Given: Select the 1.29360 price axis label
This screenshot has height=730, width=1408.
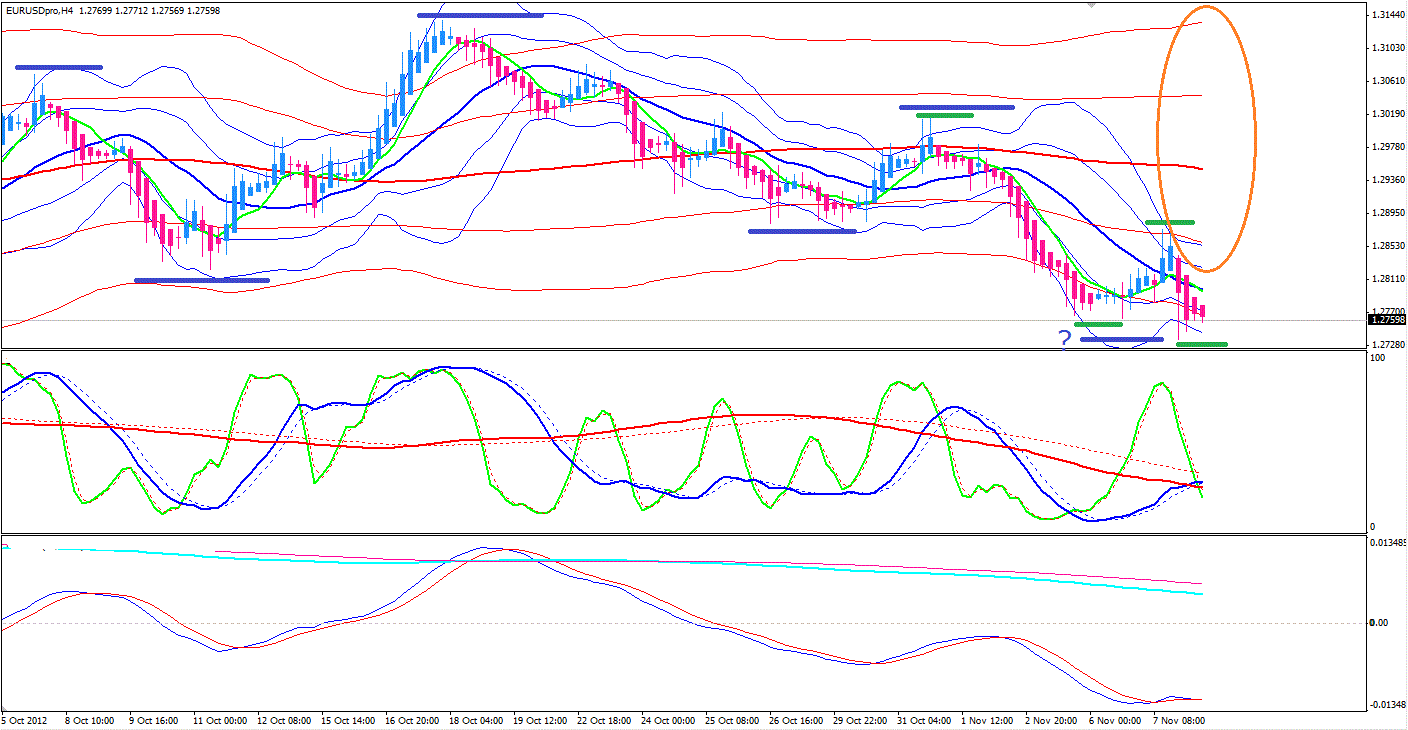Looking at the screenshot, I should [x=1388, y=180].
